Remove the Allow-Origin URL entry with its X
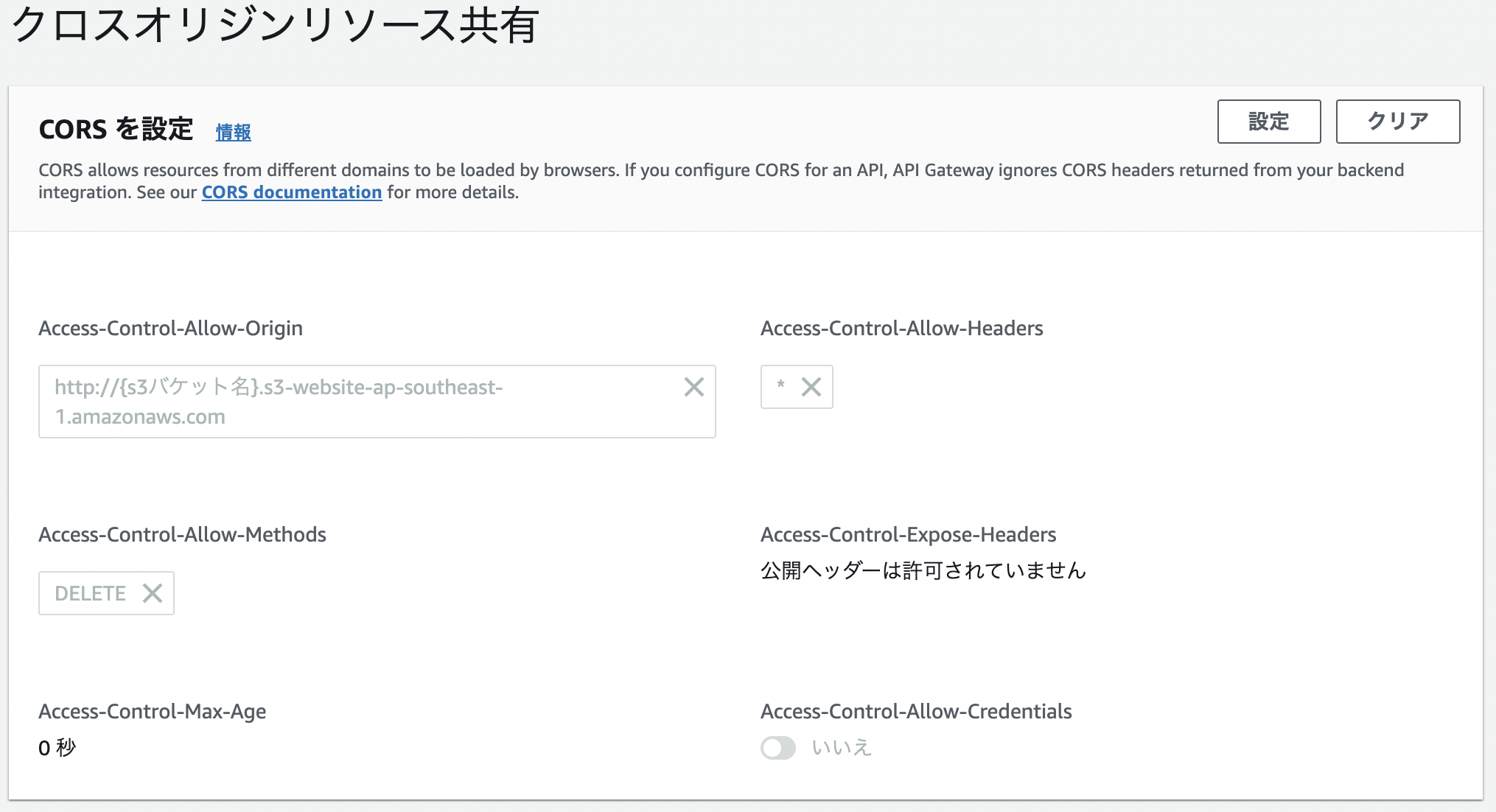This screenshot has height=812, width=1496. click(693, 387)
